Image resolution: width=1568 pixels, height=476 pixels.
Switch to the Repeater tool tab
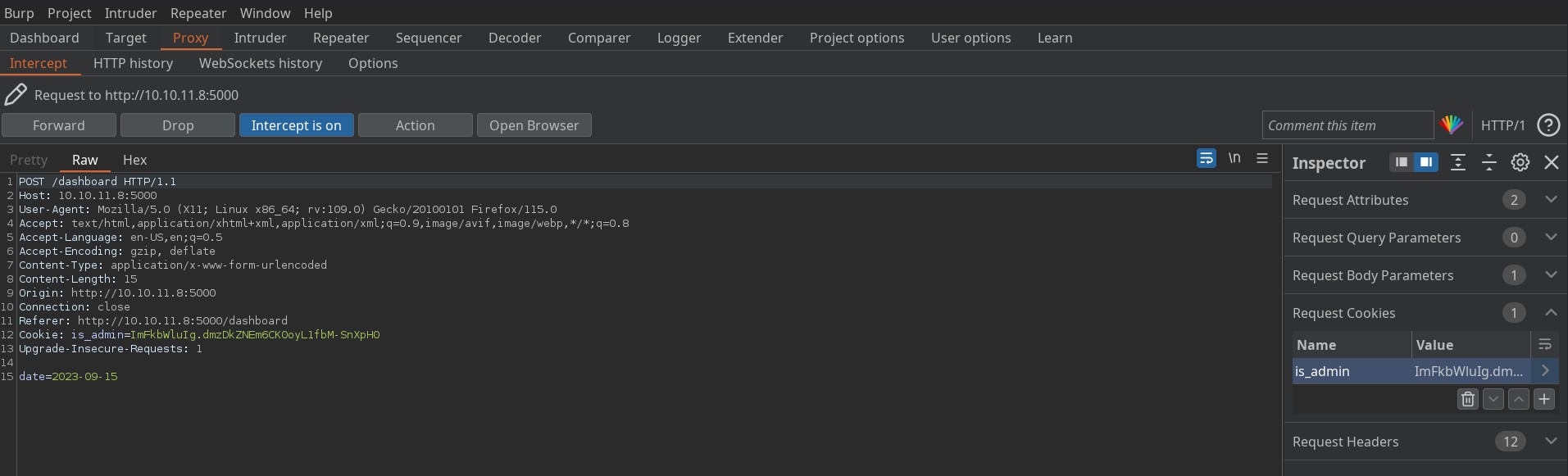click(x=341, y=38)
